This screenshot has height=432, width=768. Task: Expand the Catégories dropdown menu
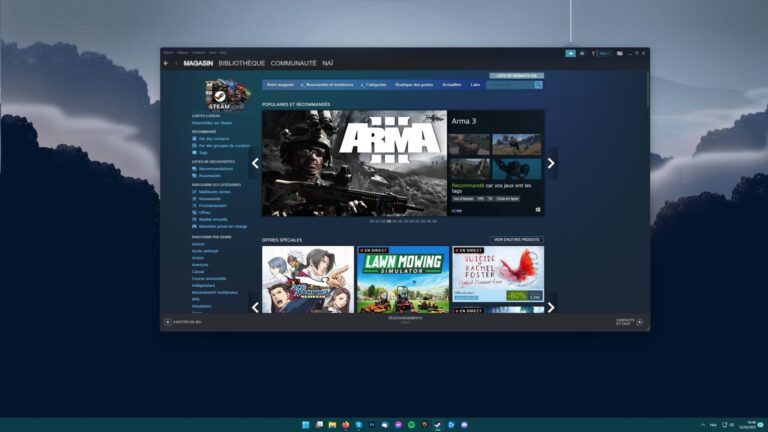(376, 85)
